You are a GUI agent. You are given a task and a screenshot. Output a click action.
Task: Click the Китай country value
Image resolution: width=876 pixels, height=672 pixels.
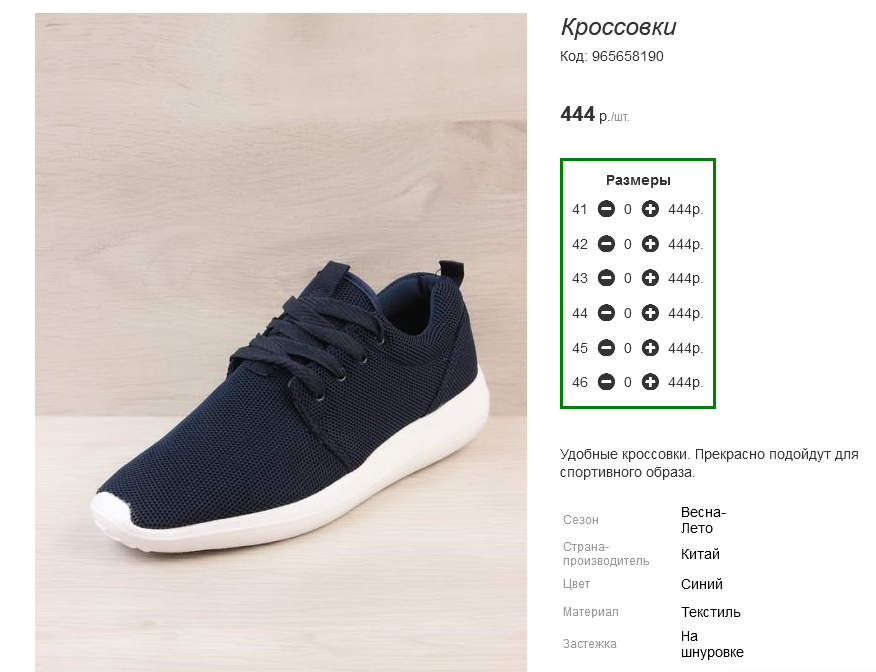click(x=700, y=554)
